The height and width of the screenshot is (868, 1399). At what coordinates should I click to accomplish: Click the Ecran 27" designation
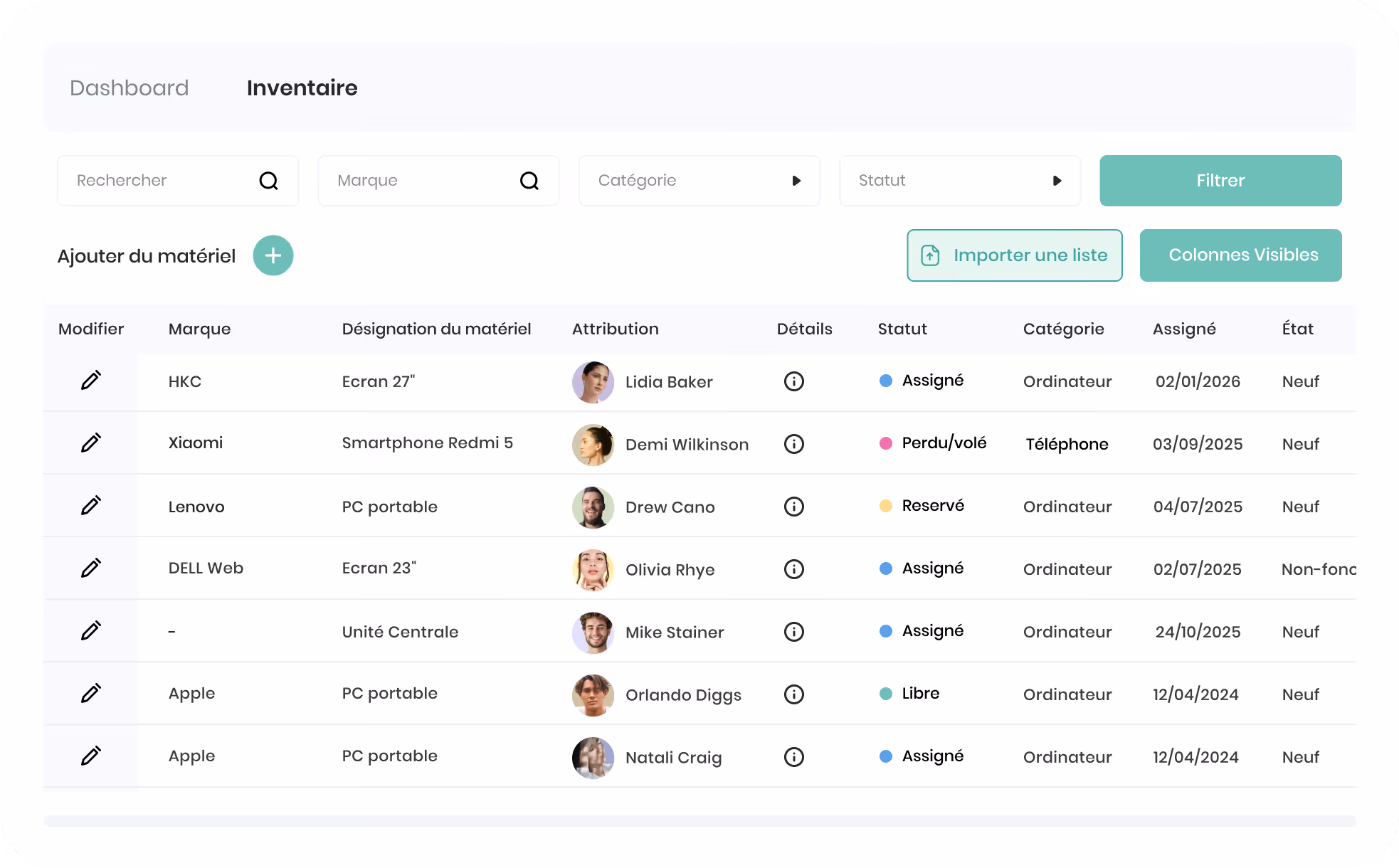[x=379, y=381]
